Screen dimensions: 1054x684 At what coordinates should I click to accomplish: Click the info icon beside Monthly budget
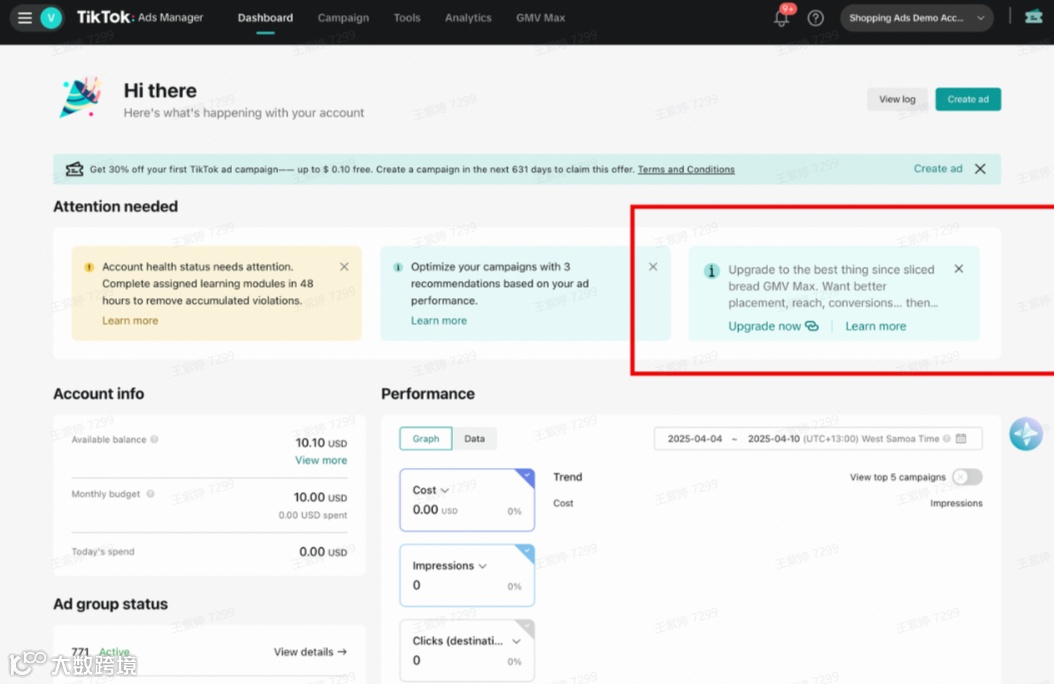click(x=150, y=494)
